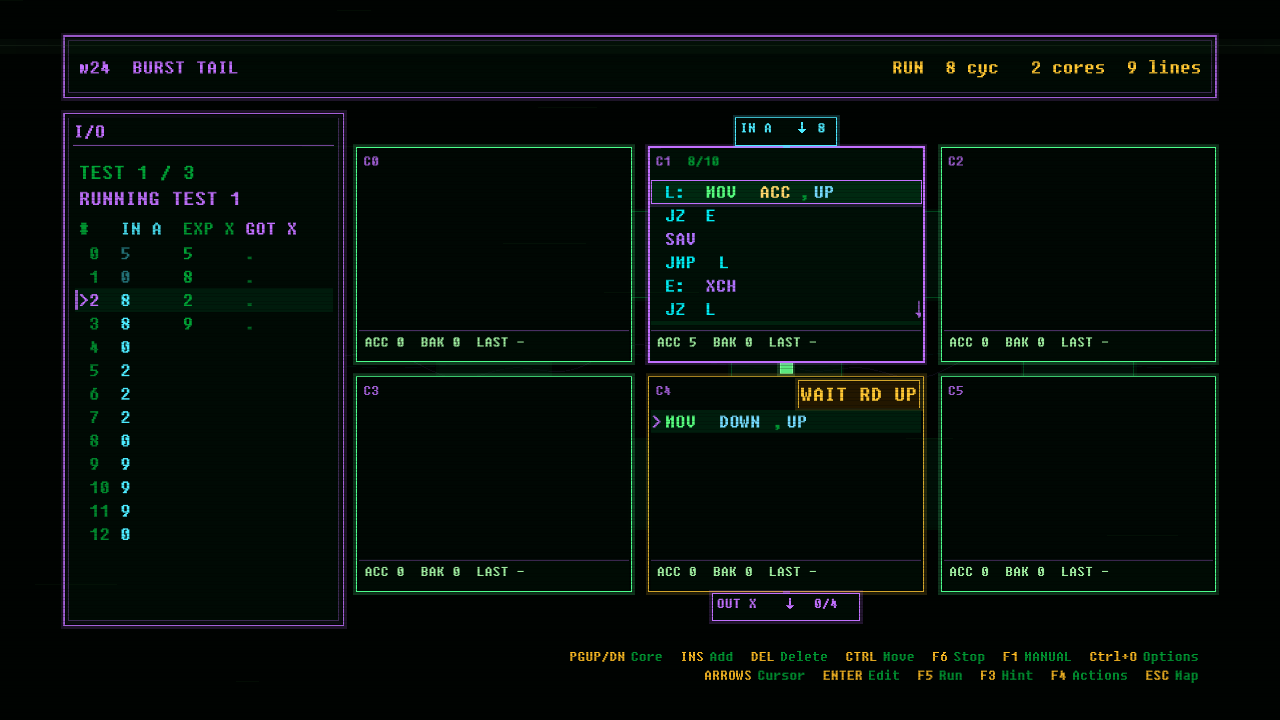The width and height of the screenshot is (1280, 720).
Task: Click the row cursor arrow on I/O row 2
Action: click(82, 300)
